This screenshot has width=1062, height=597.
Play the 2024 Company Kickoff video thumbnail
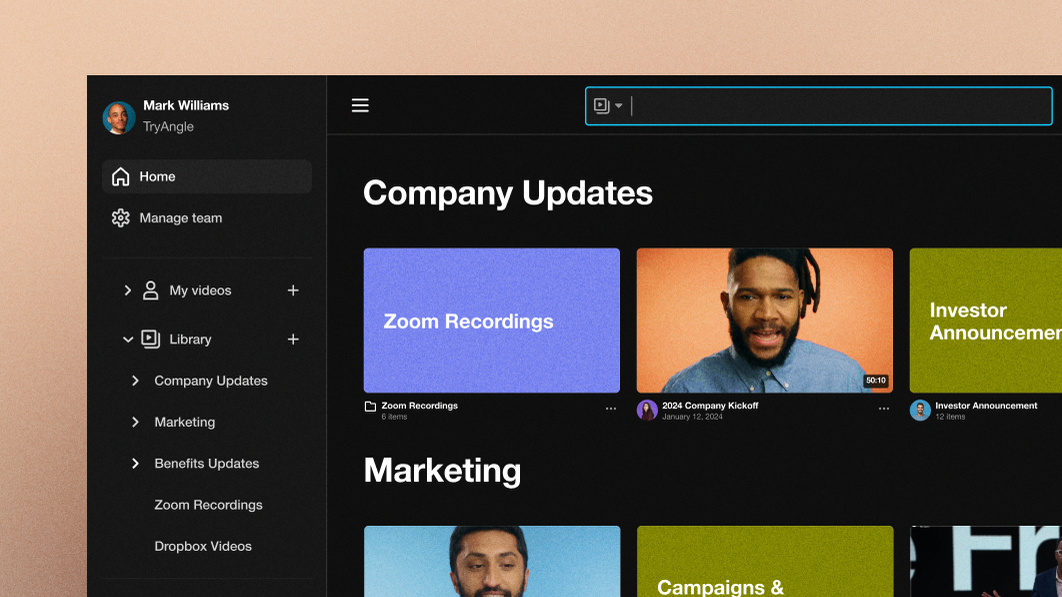(765, 321)
